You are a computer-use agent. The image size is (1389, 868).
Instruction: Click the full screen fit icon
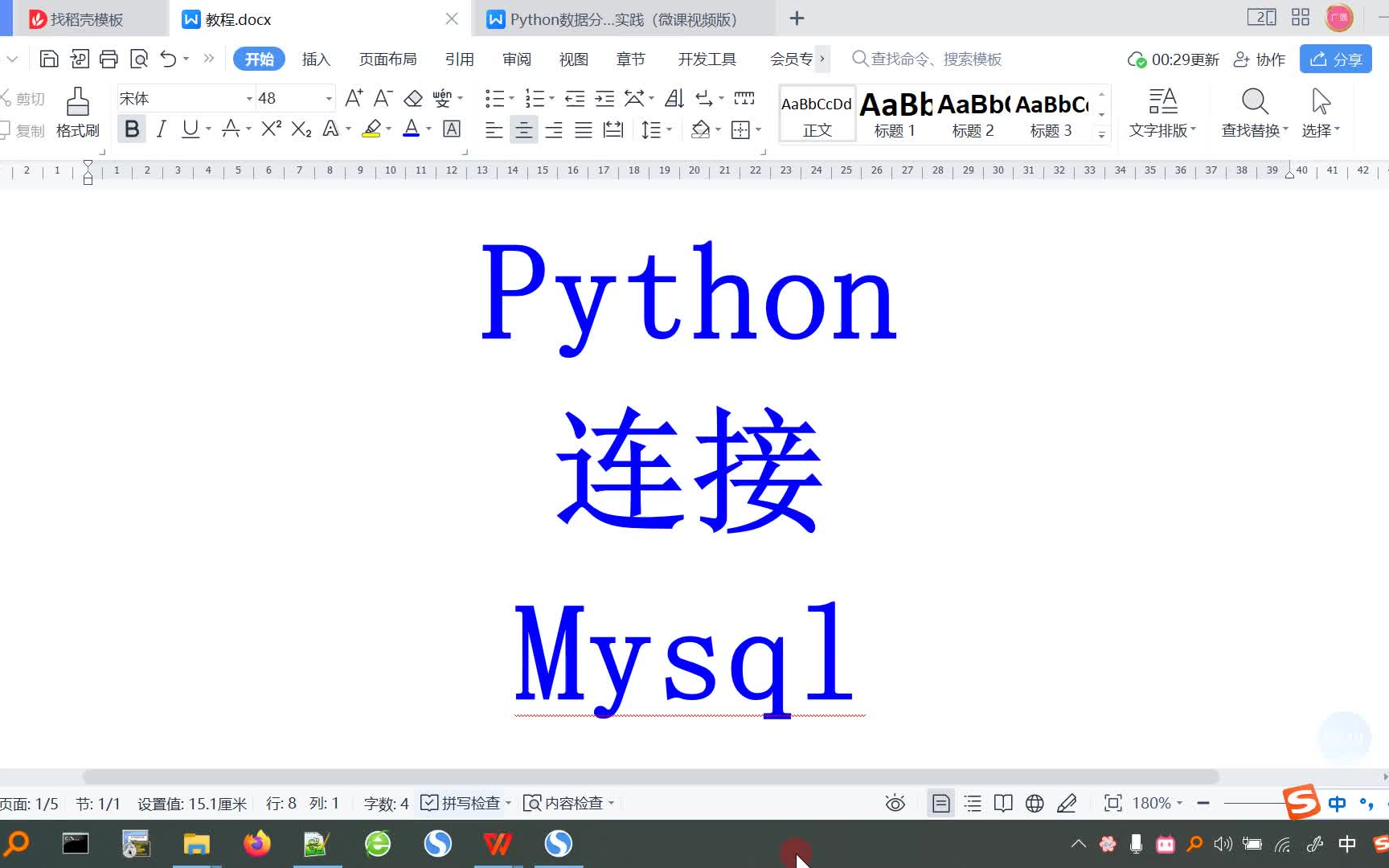pyautogui.click(x=1112, y=803)
